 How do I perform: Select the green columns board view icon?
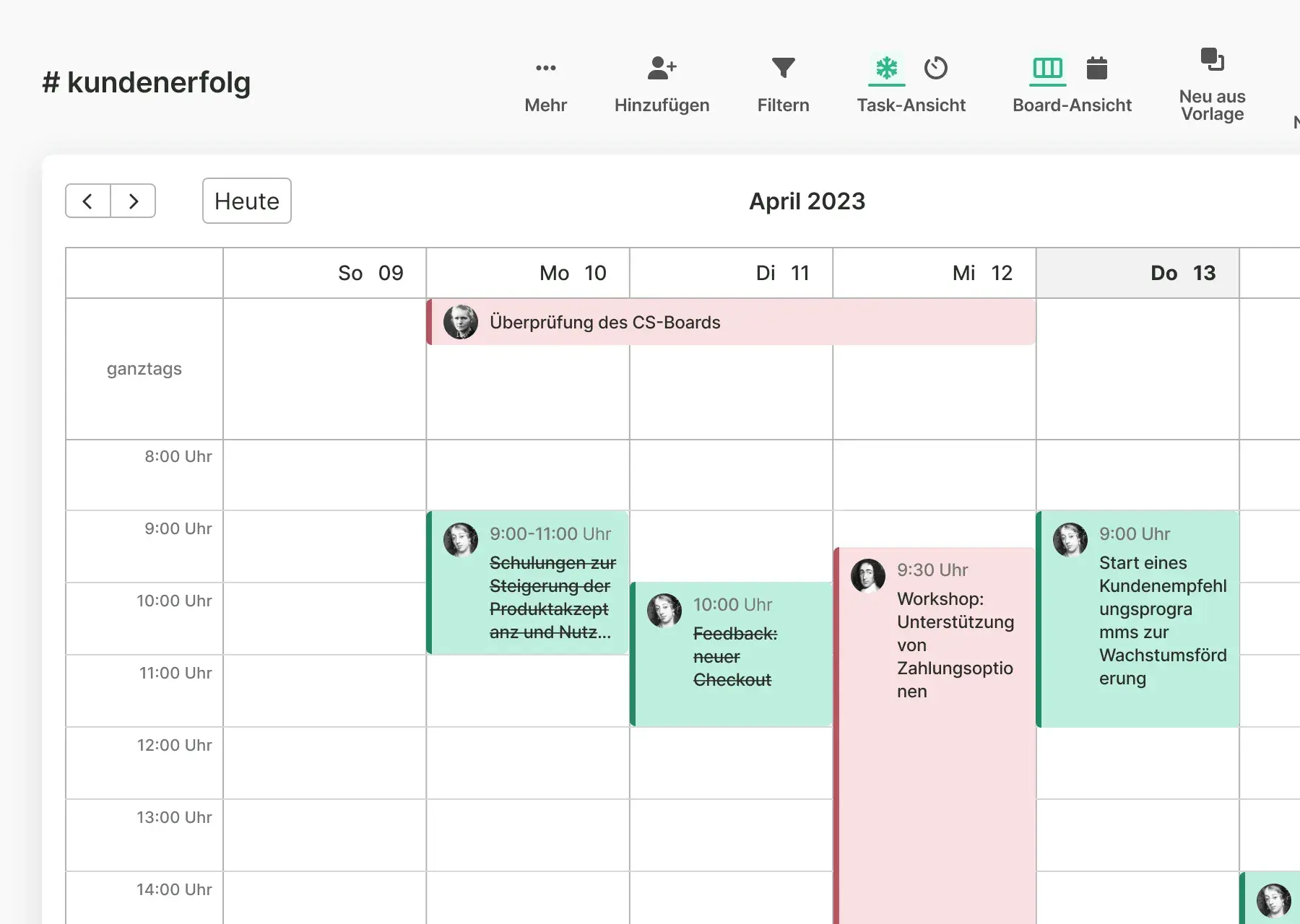[1047, 69]
